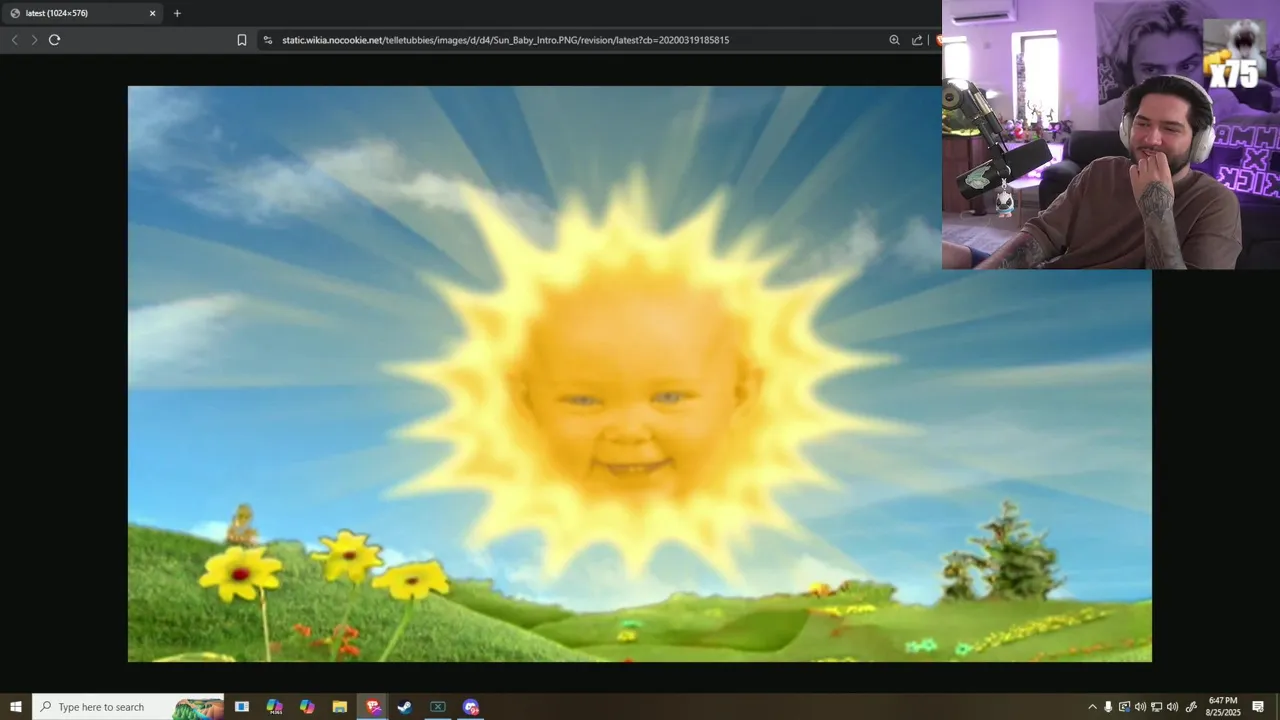The height and width of the screenshot is (720, 1280).
Task: Launch the Copilot app from the taskbar
Action: click(x=307, y=707)
